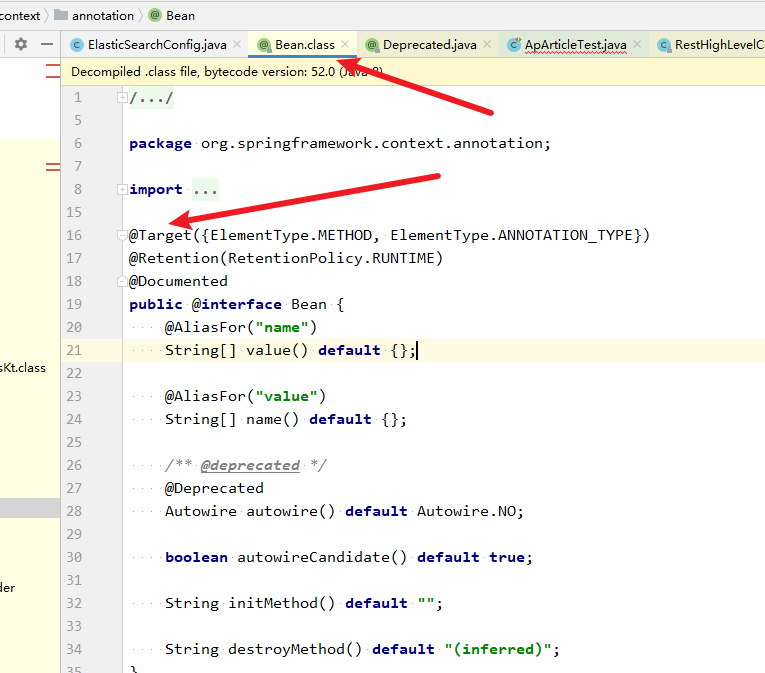This screenshot has height=673, width=765.
Task: Click the "value" string in @AliasFor
Action: [286, 396]
